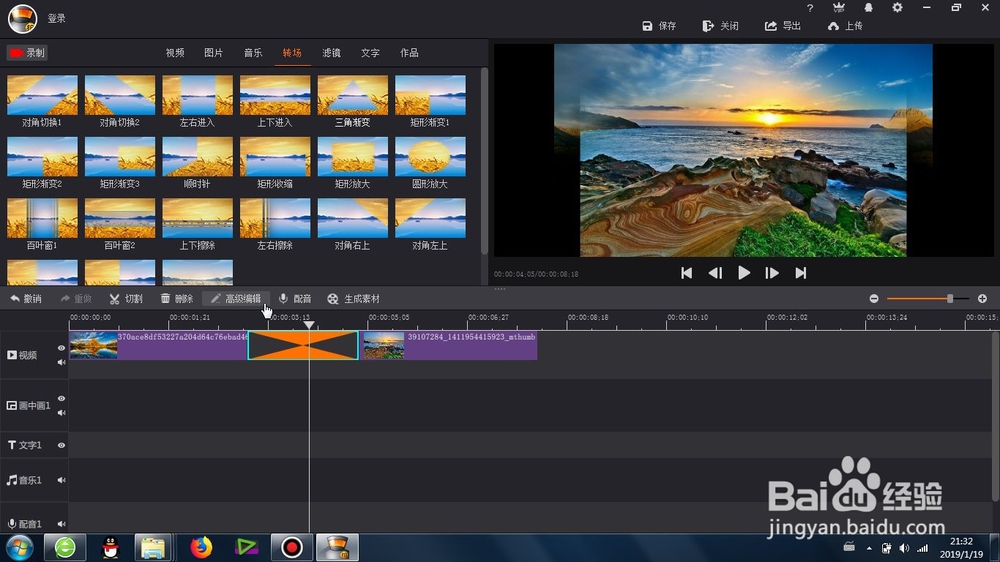This screenshot has height=562, width=1000.
Task: Open the settings gear icon
Action: pyautogui.click(x=897, y=8)
